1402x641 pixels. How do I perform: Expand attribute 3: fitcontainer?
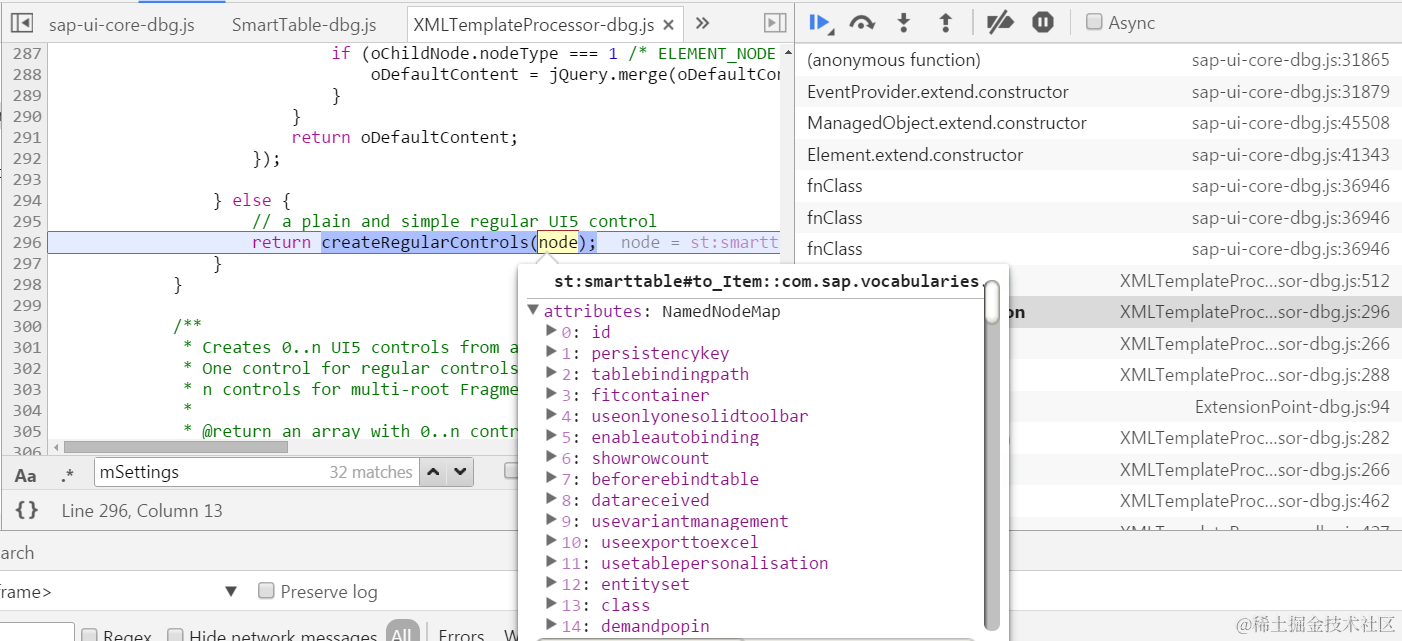pos(551,395)
